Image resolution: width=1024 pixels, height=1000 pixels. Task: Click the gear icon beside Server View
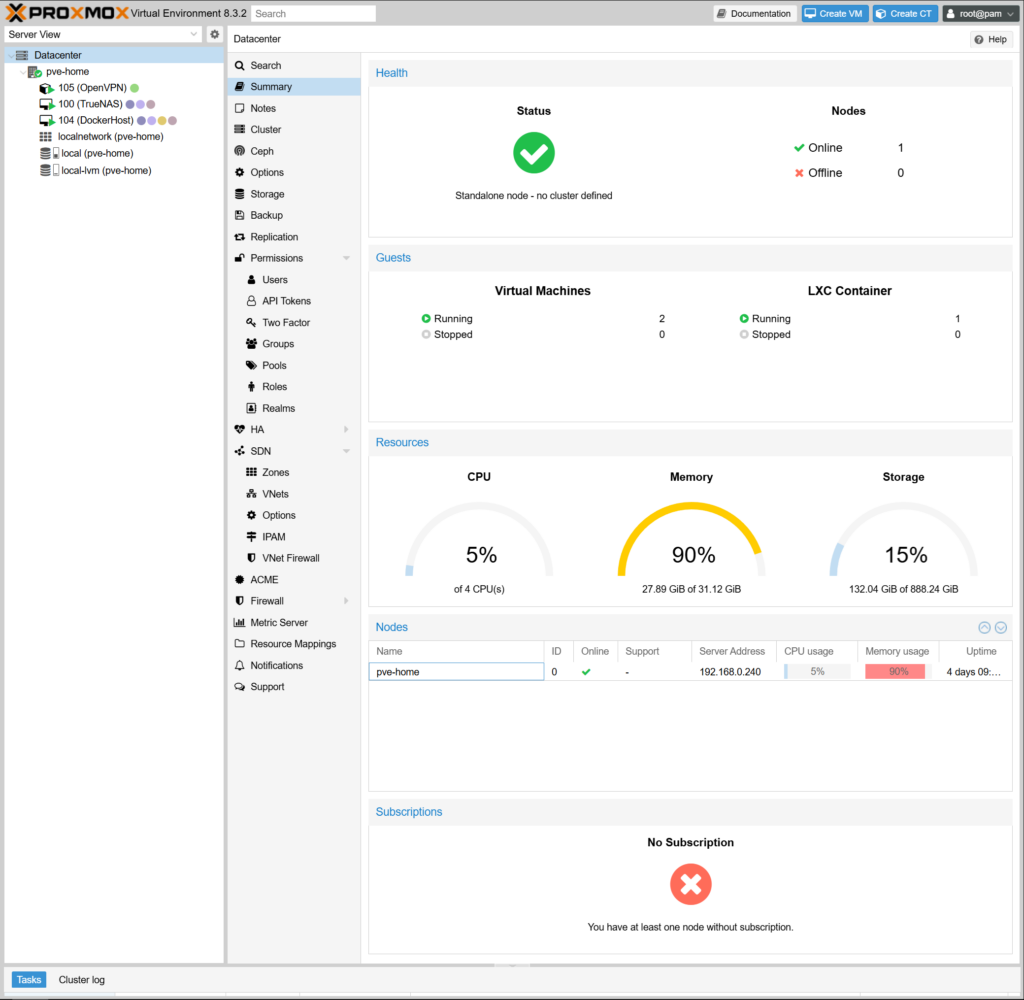pyautogui.click(x=214, y=34)
